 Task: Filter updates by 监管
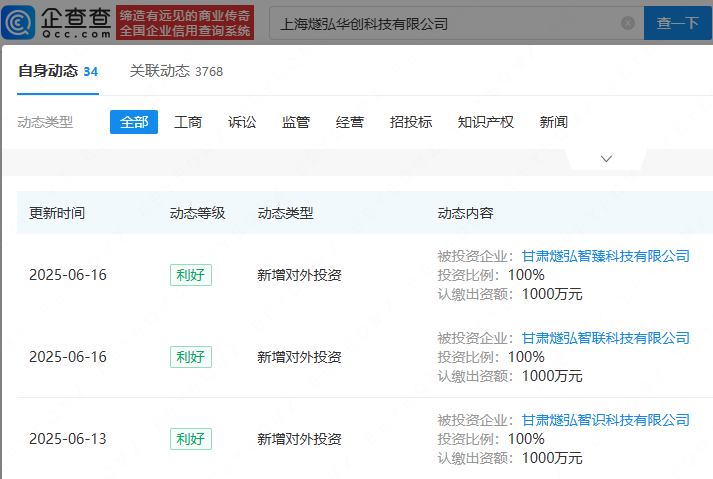296,122
